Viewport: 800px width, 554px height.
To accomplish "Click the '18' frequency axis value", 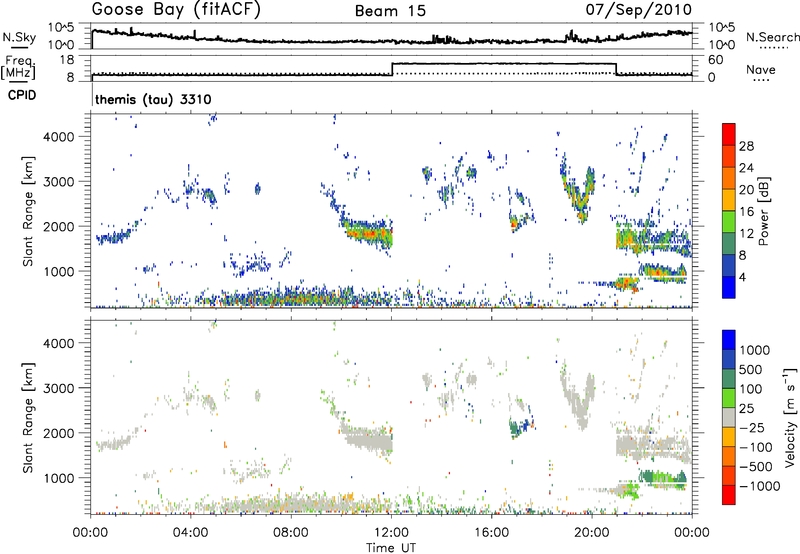I will 66,60.
